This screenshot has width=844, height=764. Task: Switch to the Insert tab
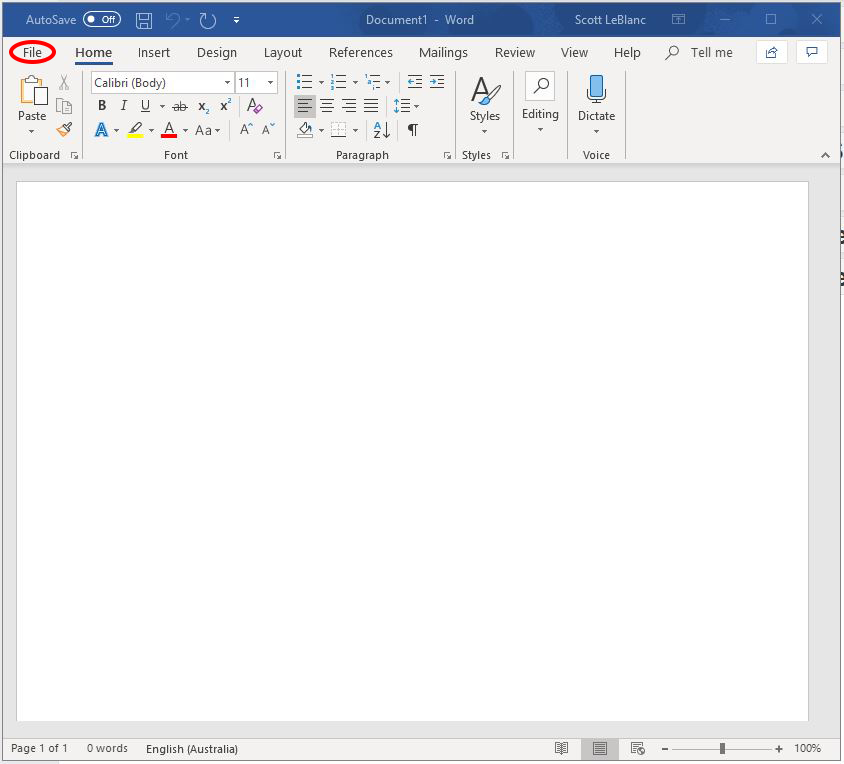click(x=154, y=52)
